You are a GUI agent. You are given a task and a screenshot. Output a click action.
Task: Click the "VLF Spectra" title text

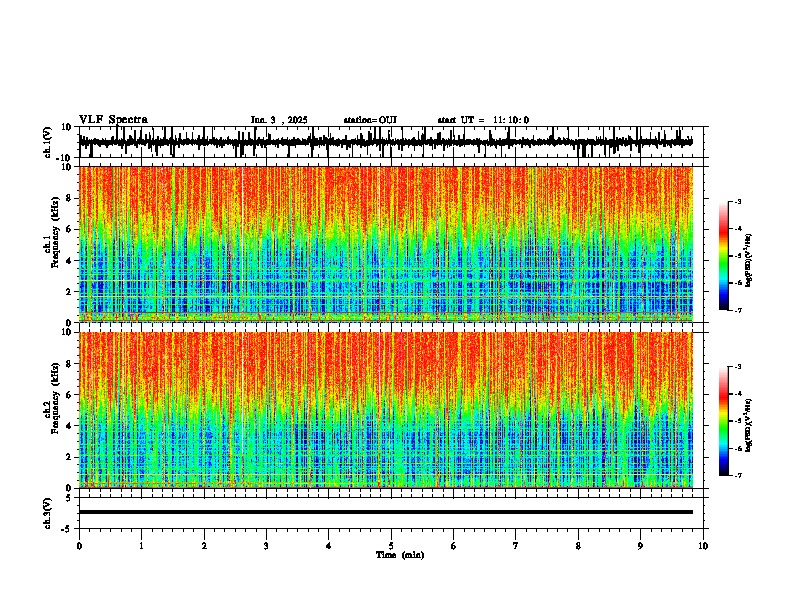[x=113, y=120]
